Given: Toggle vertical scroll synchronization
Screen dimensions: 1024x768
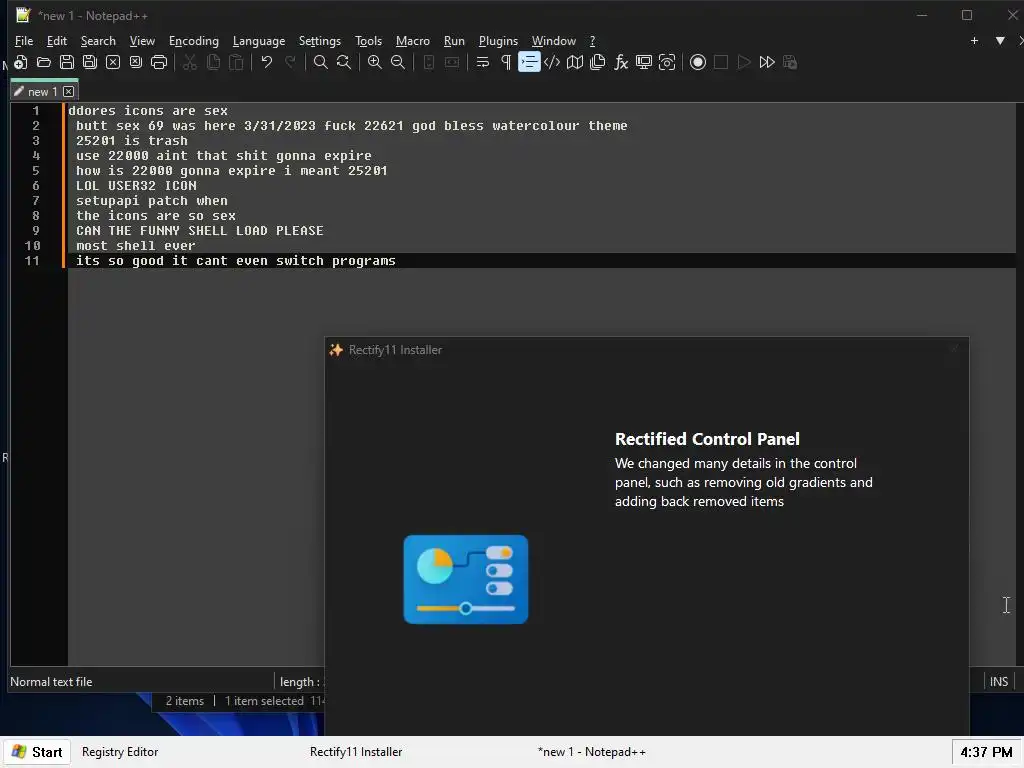Looking at the screenshot, I should tap(429, 62).
